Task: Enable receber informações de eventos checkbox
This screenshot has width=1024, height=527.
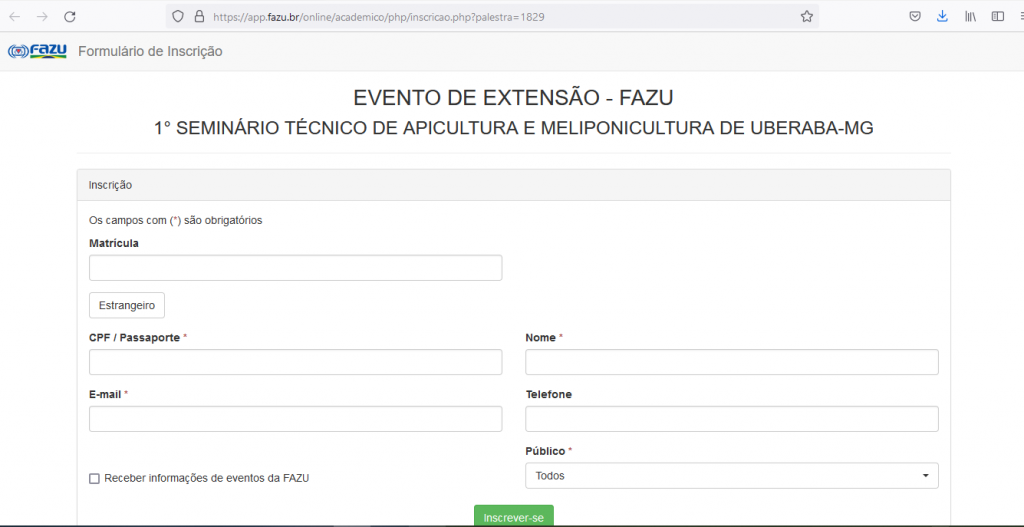Action: click(95, 479)
